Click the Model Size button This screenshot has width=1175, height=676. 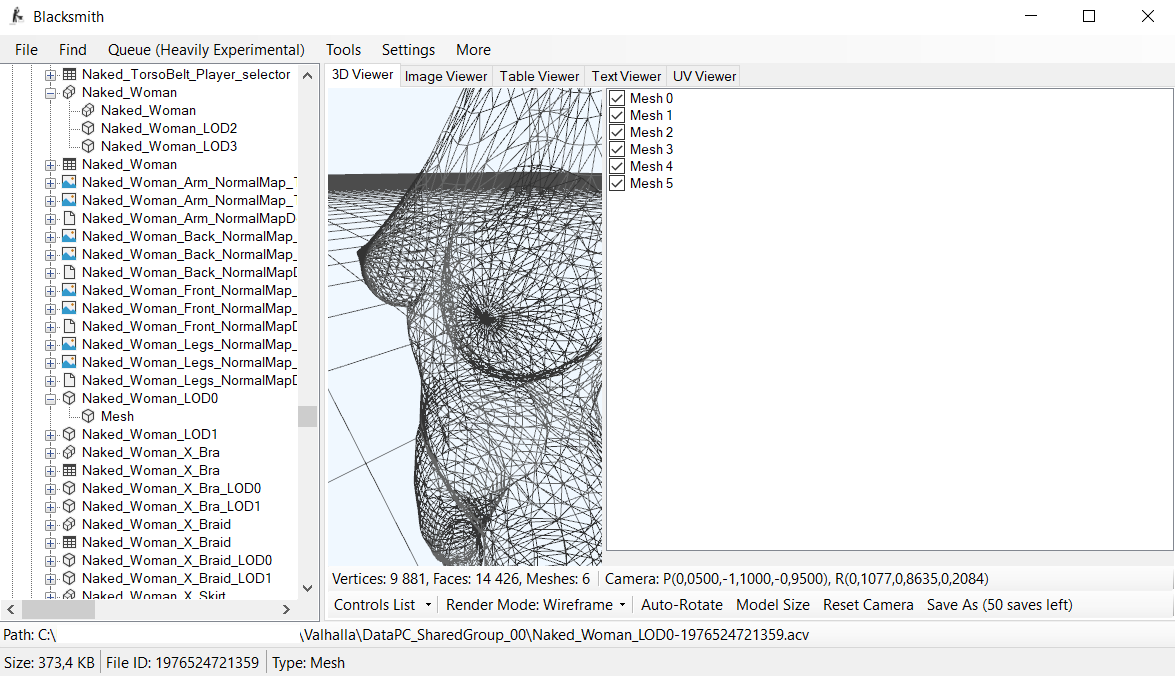773,605
